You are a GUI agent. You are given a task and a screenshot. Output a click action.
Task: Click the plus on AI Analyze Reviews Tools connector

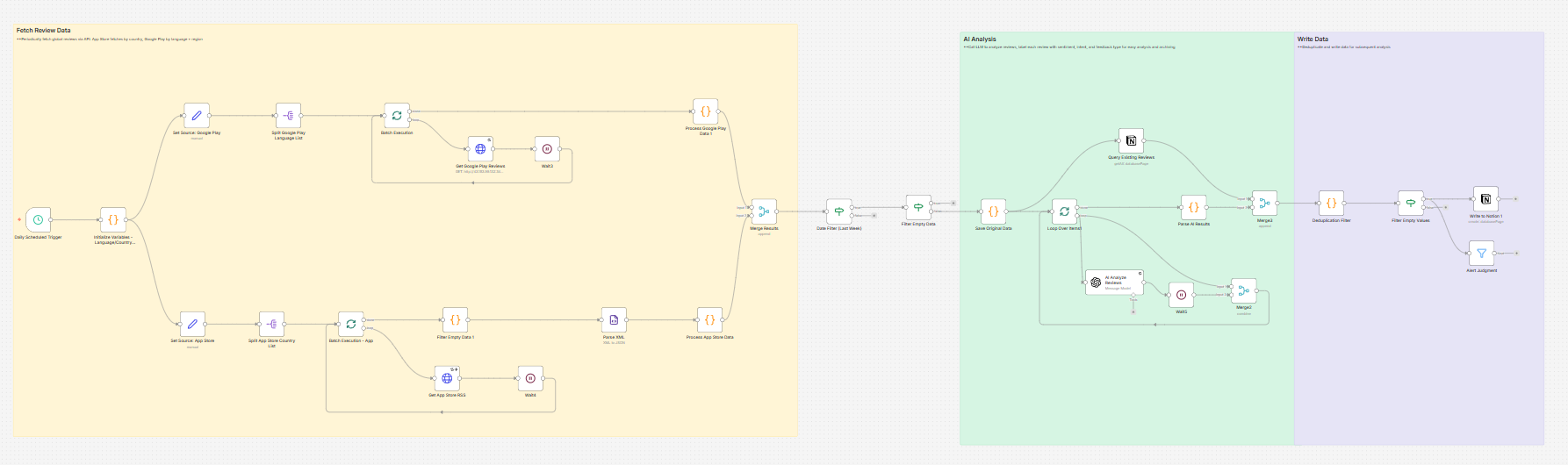1133,311
